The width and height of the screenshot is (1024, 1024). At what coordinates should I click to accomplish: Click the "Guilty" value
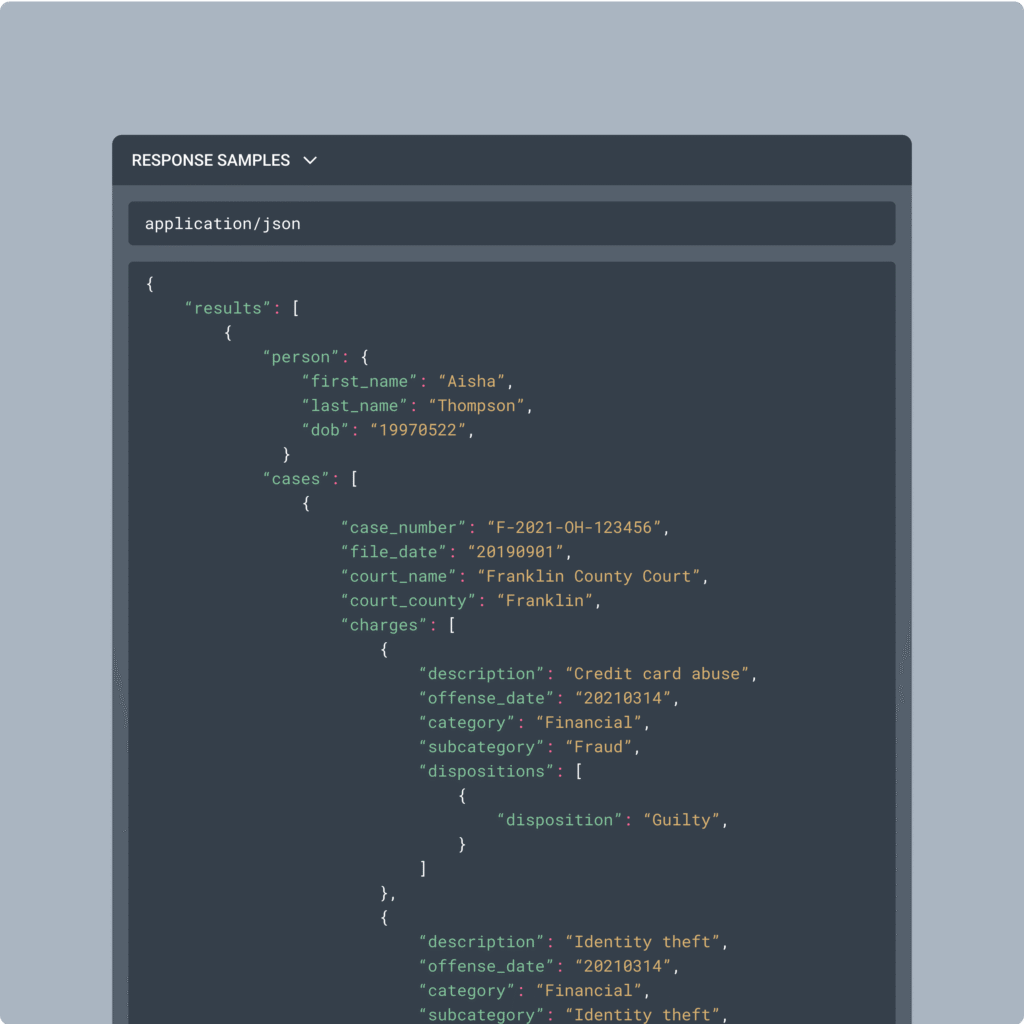tap(681, 820)
